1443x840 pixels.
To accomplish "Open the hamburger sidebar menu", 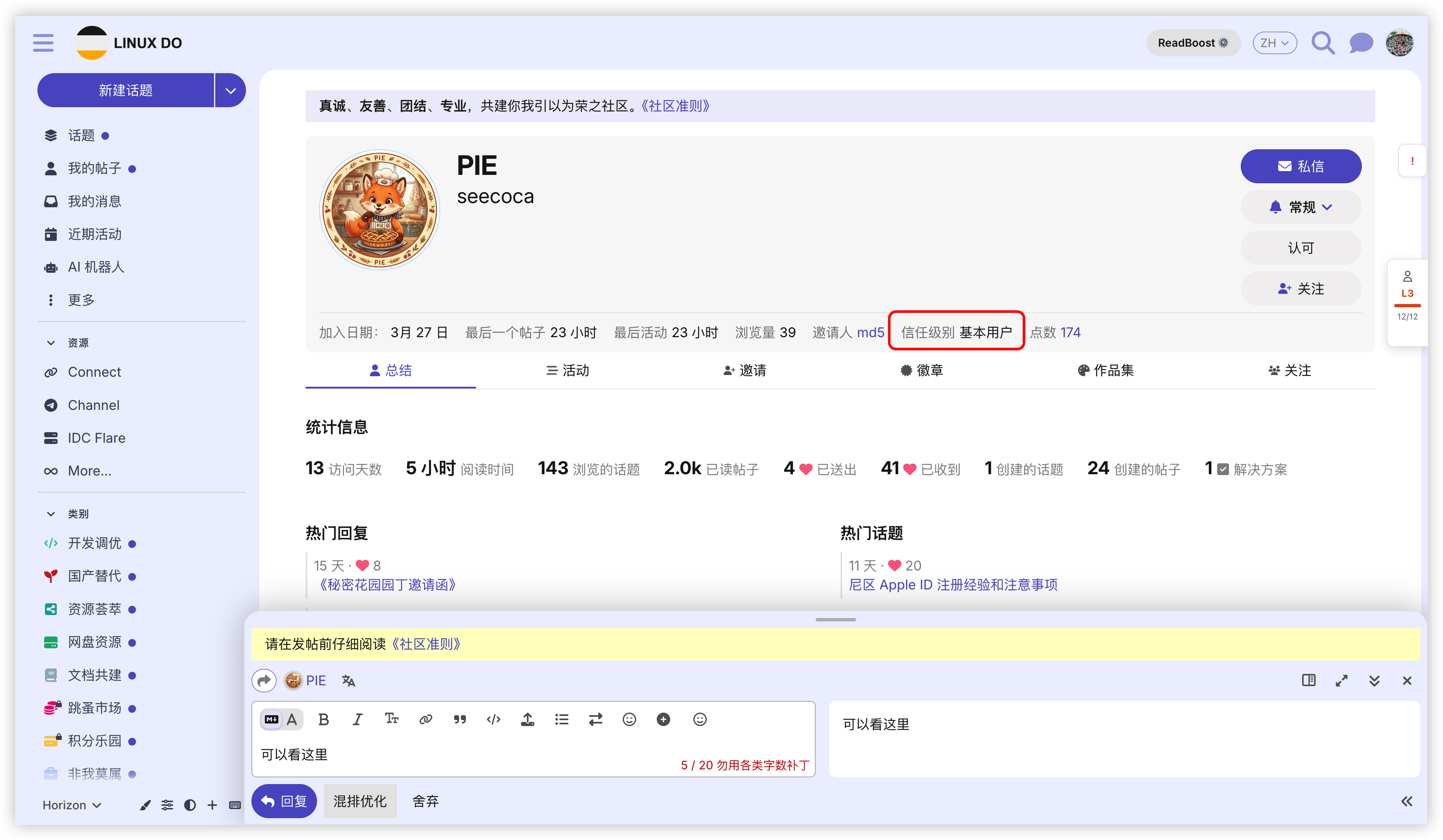I will click(43, 43).
